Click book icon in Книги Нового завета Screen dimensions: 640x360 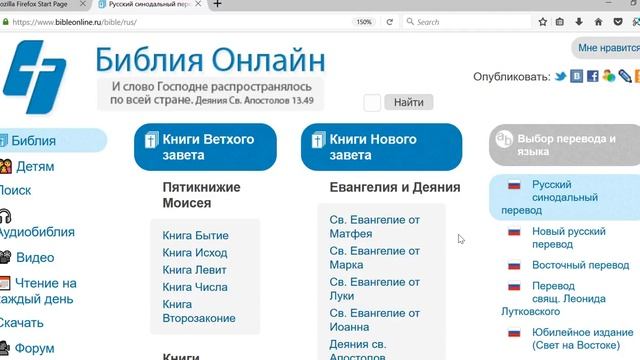tap(318, 140)
